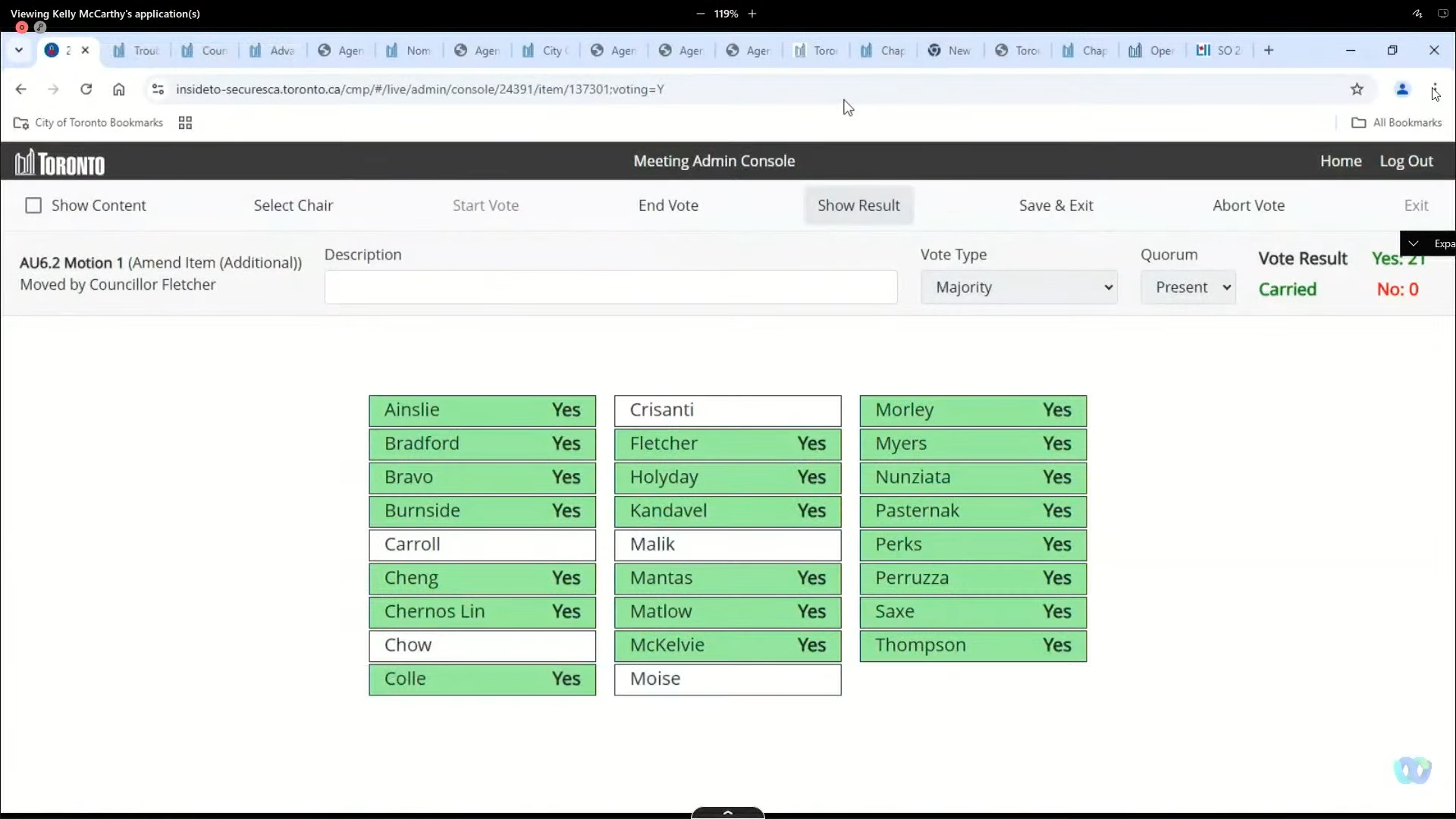This screenshot has width=1456, height=819.
Task: Select Chow's empty vote tile
Action: point(482,645)
